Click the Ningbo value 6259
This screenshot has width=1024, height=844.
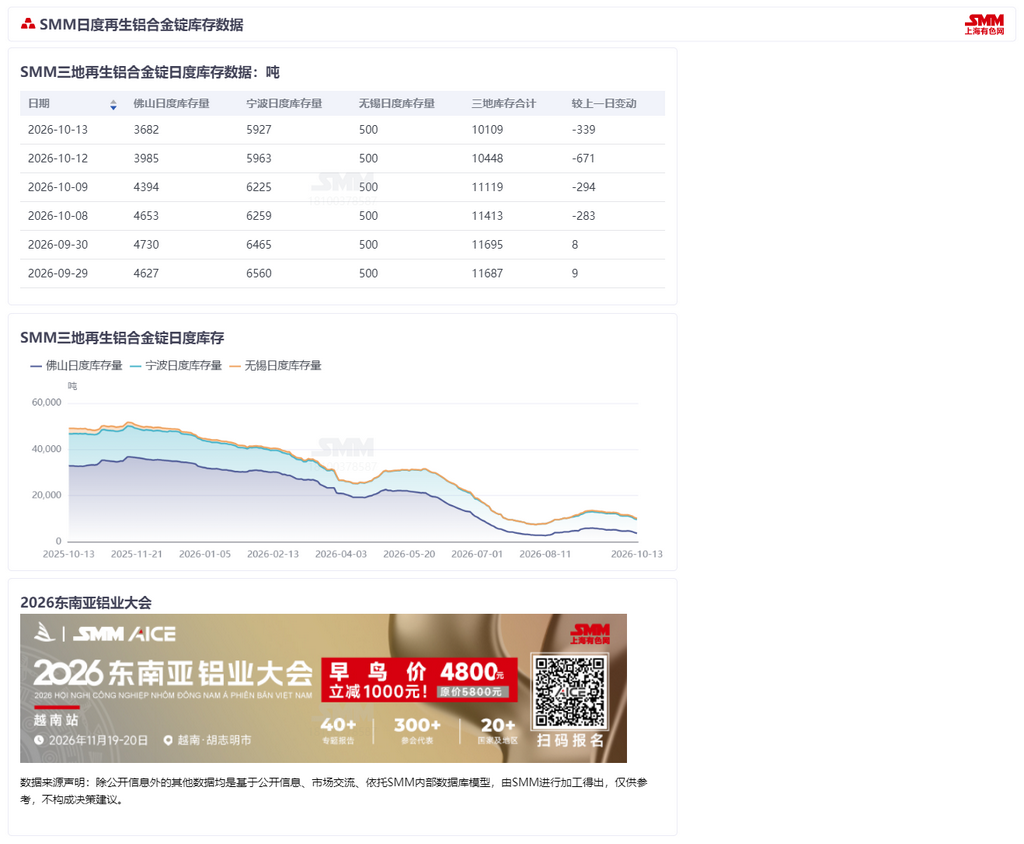point(259,216)
